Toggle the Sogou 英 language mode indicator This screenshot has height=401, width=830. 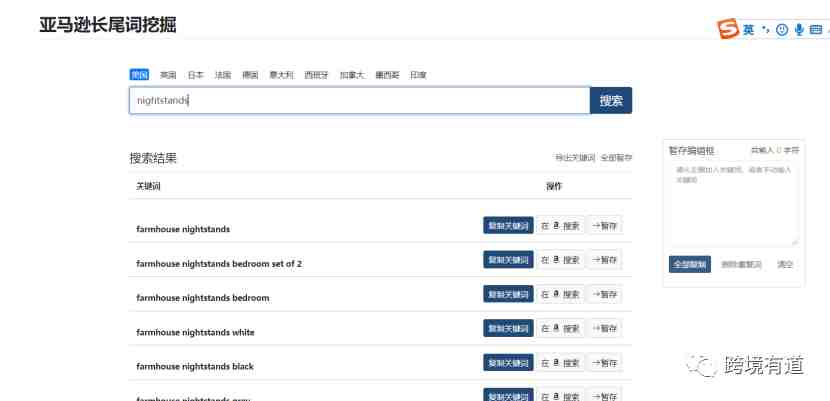[x=748, y=30]
